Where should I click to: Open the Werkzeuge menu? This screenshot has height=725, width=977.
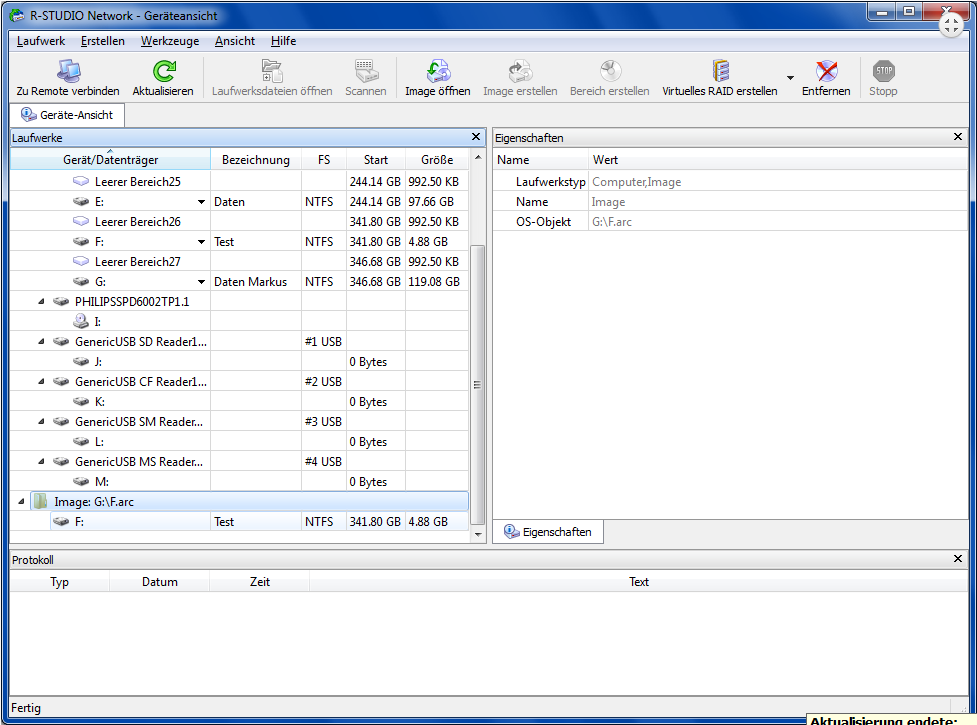point(170,41)
